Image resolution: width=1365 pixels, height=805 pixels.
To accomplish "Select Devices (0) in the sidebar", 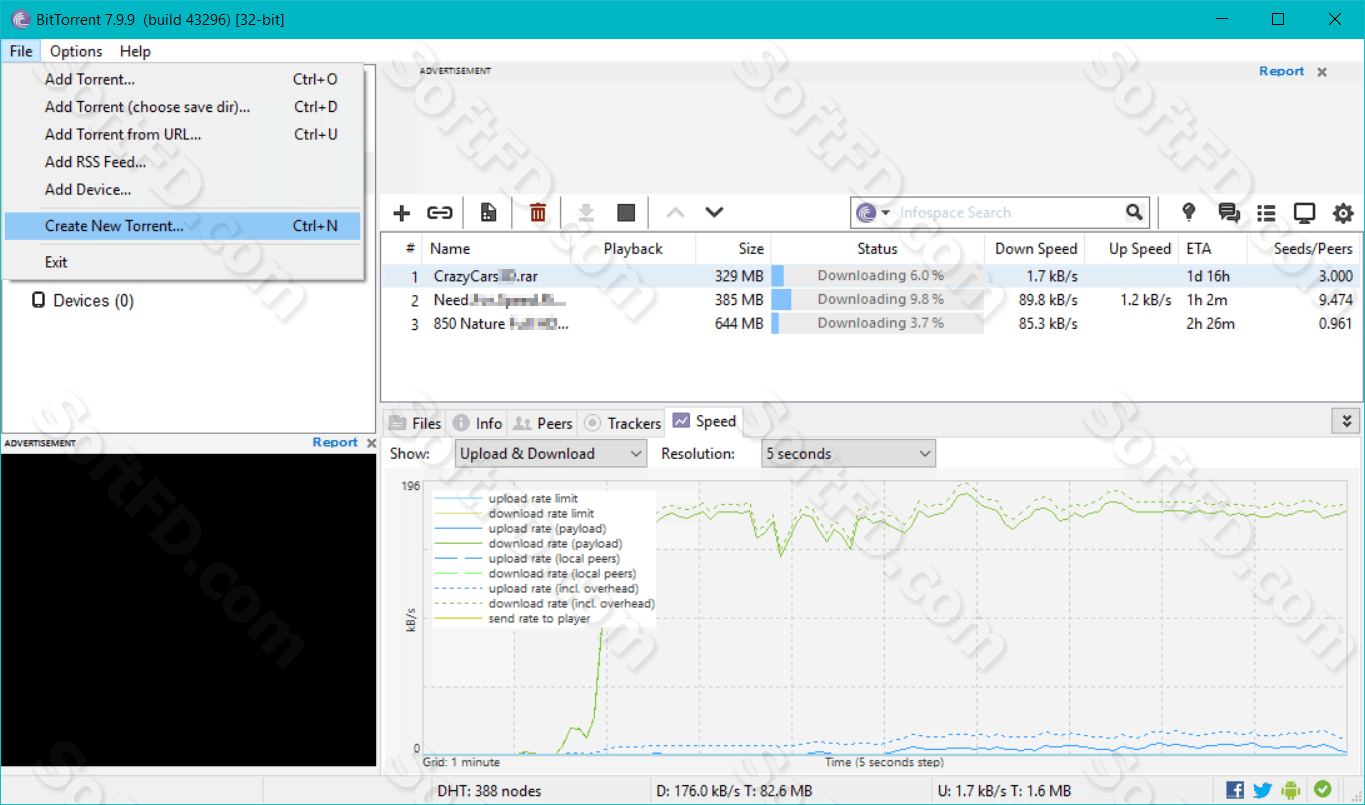I will [x=83, y=301].
